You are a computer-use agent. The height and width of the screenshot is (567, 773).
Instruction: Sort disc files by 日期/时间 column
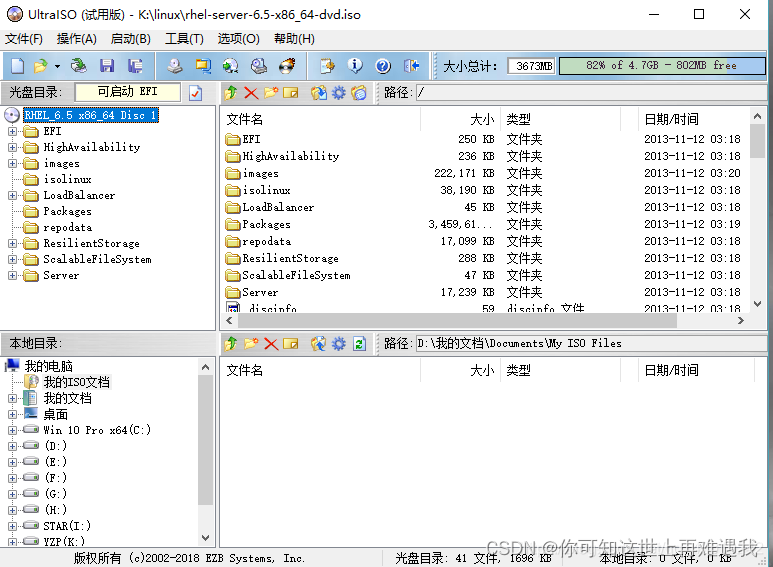pyautogui.click(x=694, y=119)
